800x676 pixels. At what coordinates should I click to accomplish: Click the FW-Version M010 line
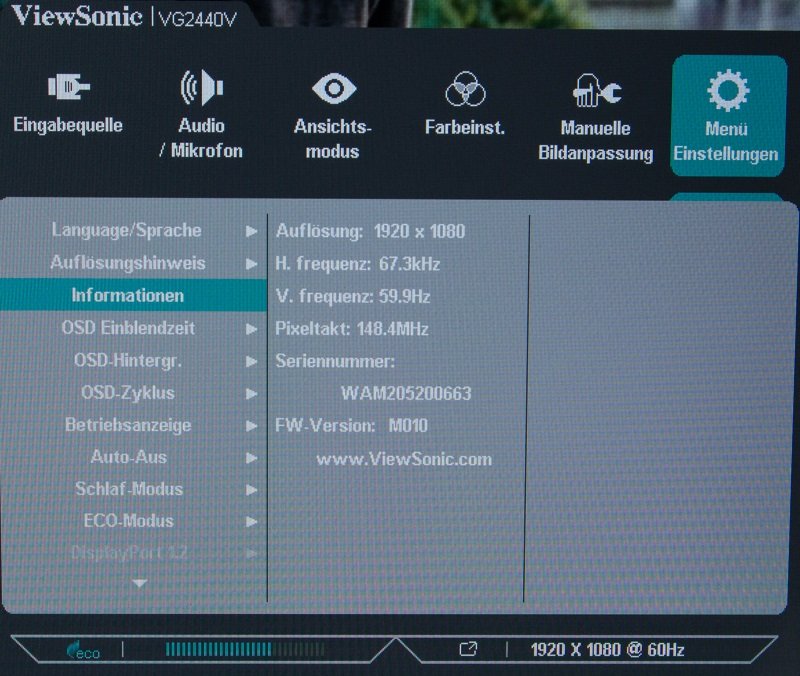point(351,425)
